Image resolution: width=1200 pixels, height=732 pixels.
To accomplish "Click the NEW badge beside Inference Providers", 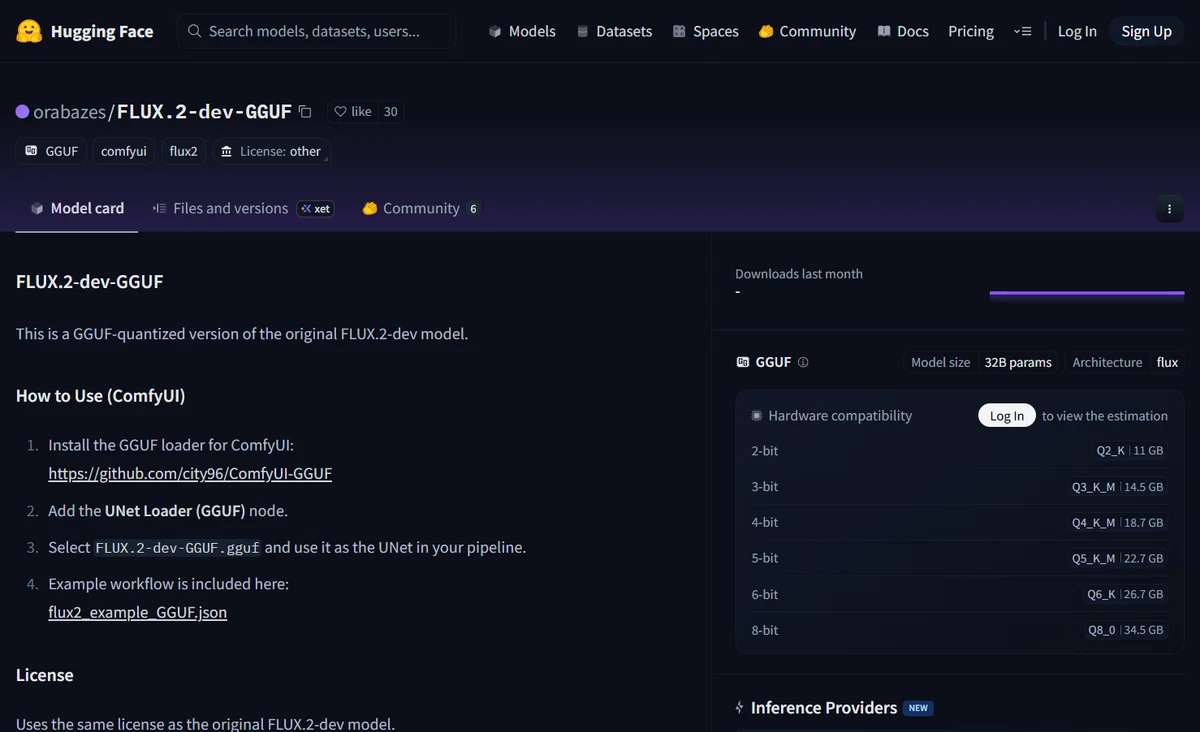I will click(918, 708).
